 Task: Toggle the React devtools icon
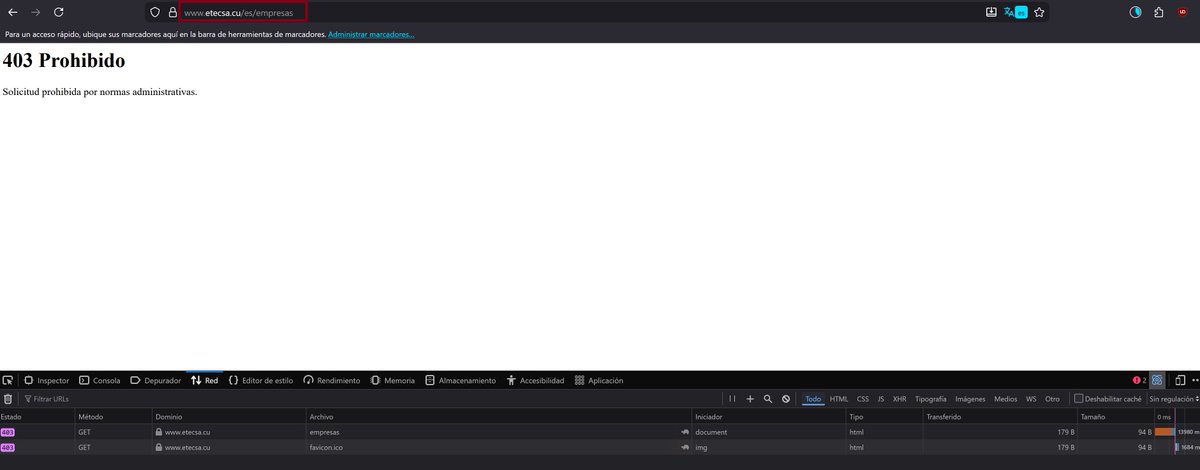[x=1157, y=380]
